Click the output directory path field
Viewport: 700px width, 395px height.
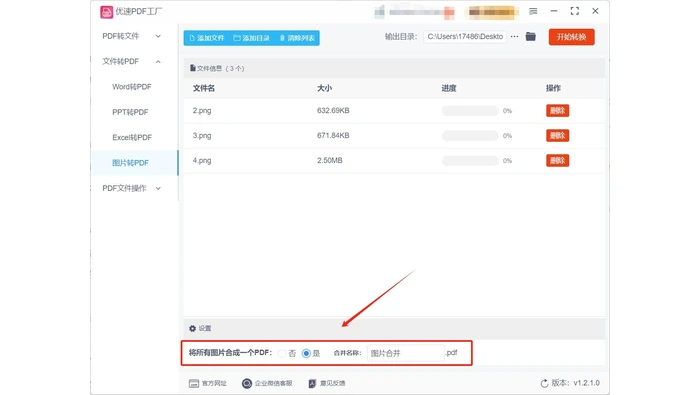point(465,37)
